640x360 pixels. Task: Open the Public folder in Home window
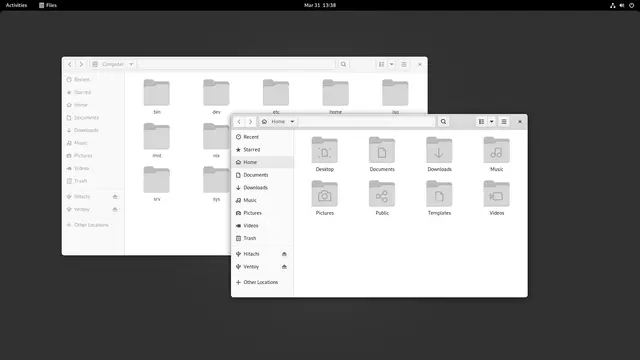382,194
